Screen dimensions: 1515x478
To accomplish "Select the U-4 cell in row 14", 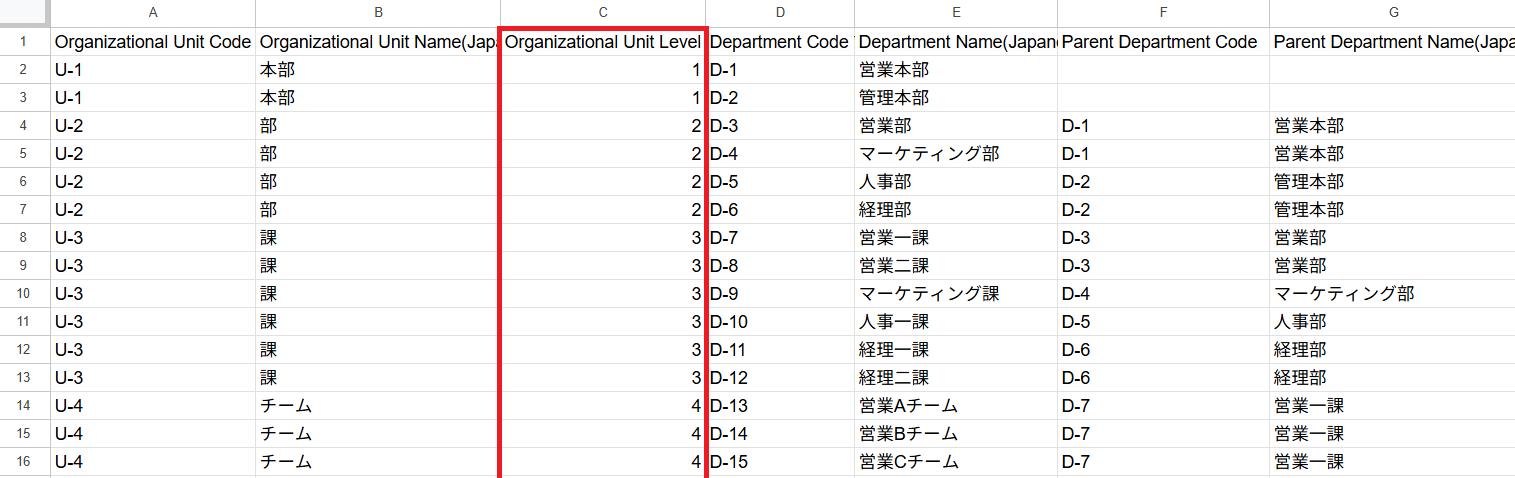I will click(x=152, y=406).
